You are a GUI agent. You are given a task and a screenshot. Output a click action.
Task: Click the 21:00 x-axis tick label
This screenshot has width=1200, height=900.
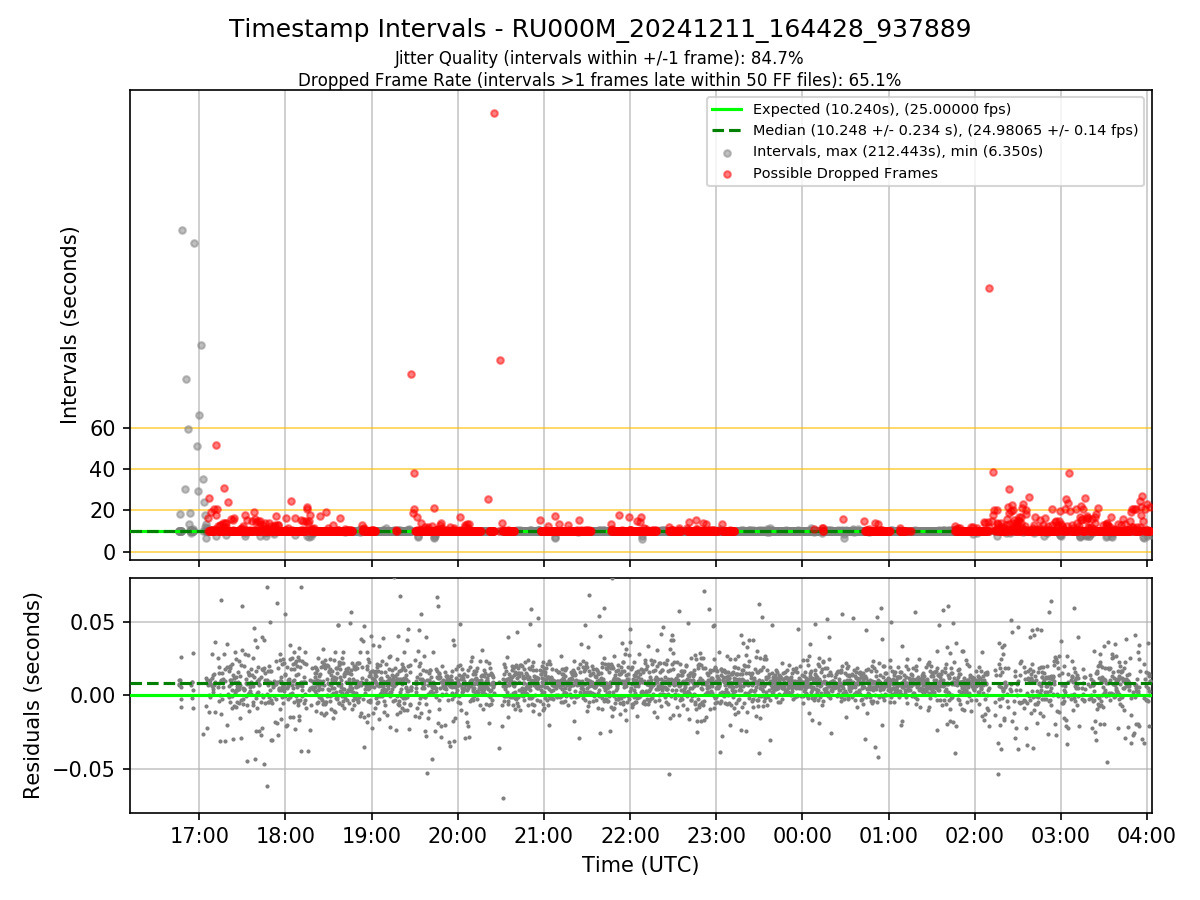pos(544,834)
